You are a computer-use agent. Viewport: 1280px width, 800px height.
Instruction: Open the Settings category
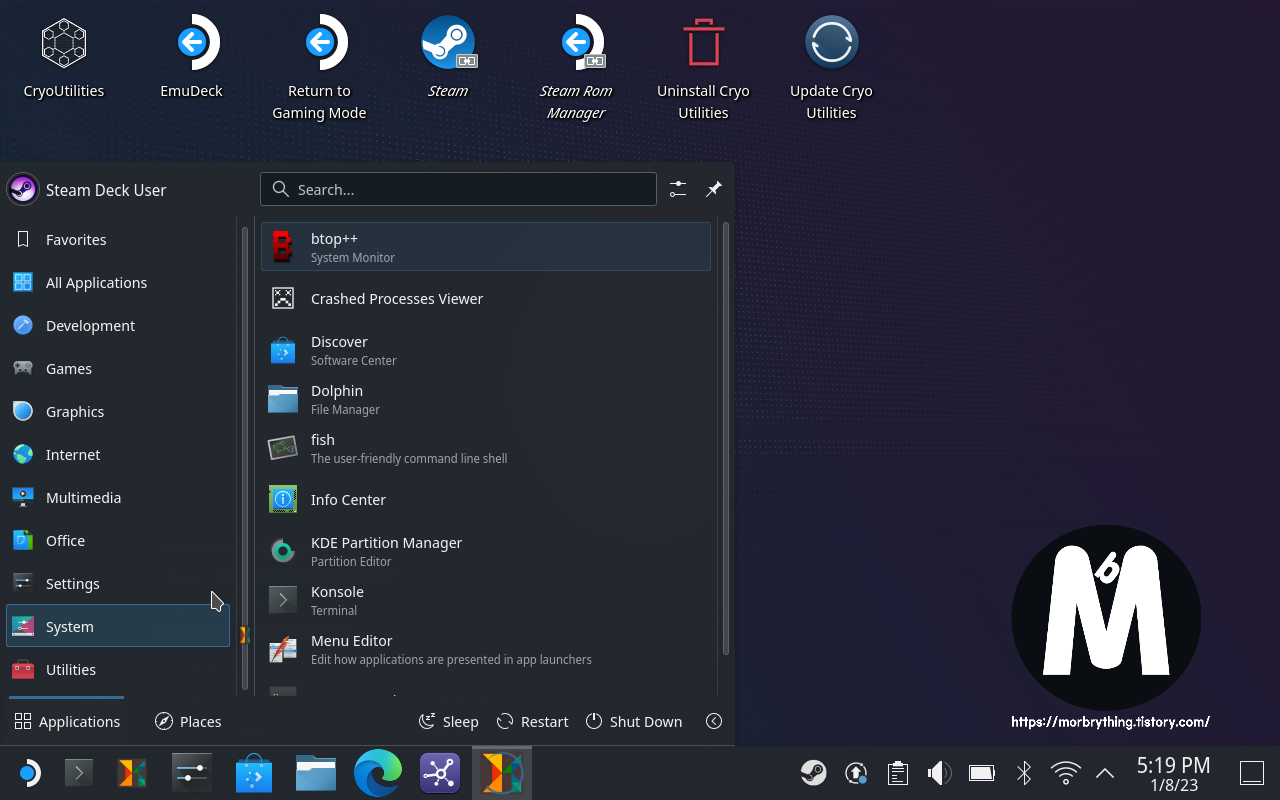click(x=118, y=584)
